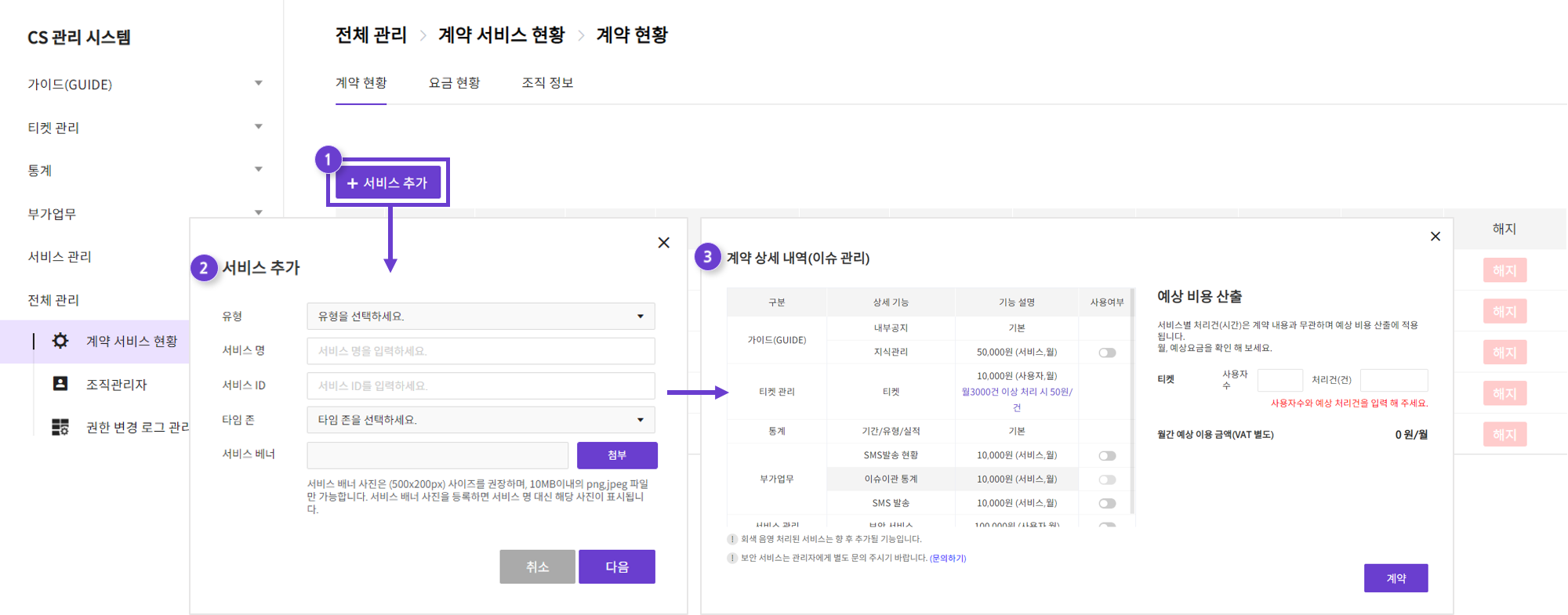Open 계약 서비스 현황 via its gear icon
The width and height of the screenshot is (1568, 615).
(x=60, y=341)
